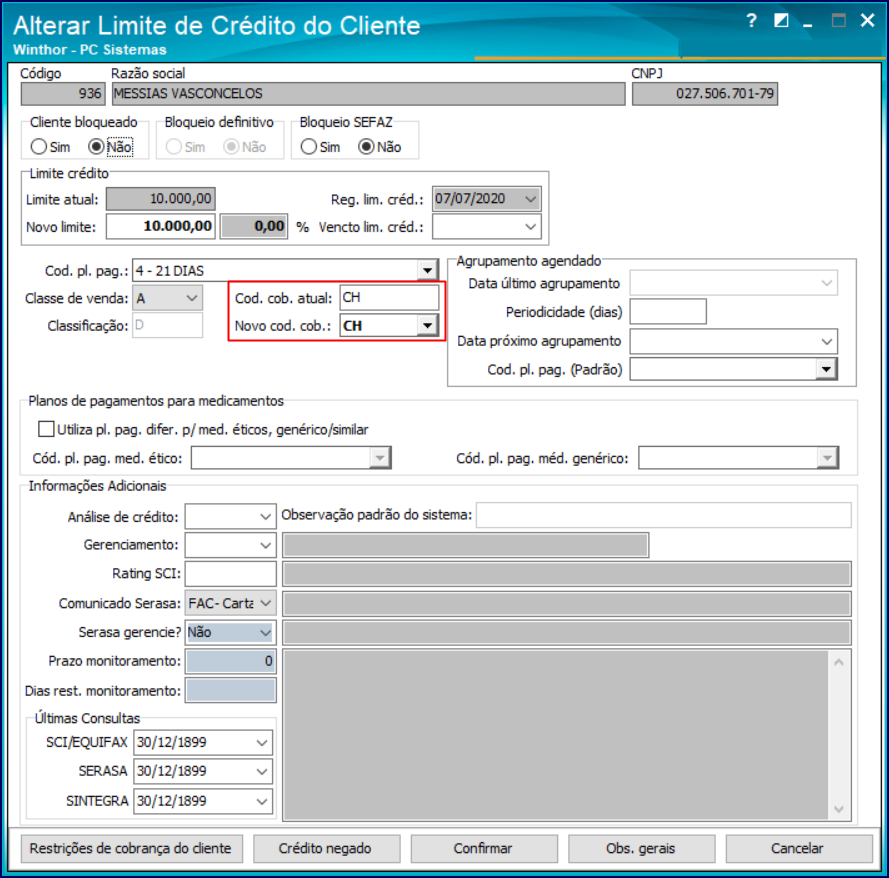This screenshot has width=889, height=878.
Task: Click Código field showing 936
Action: click(62, 94)
